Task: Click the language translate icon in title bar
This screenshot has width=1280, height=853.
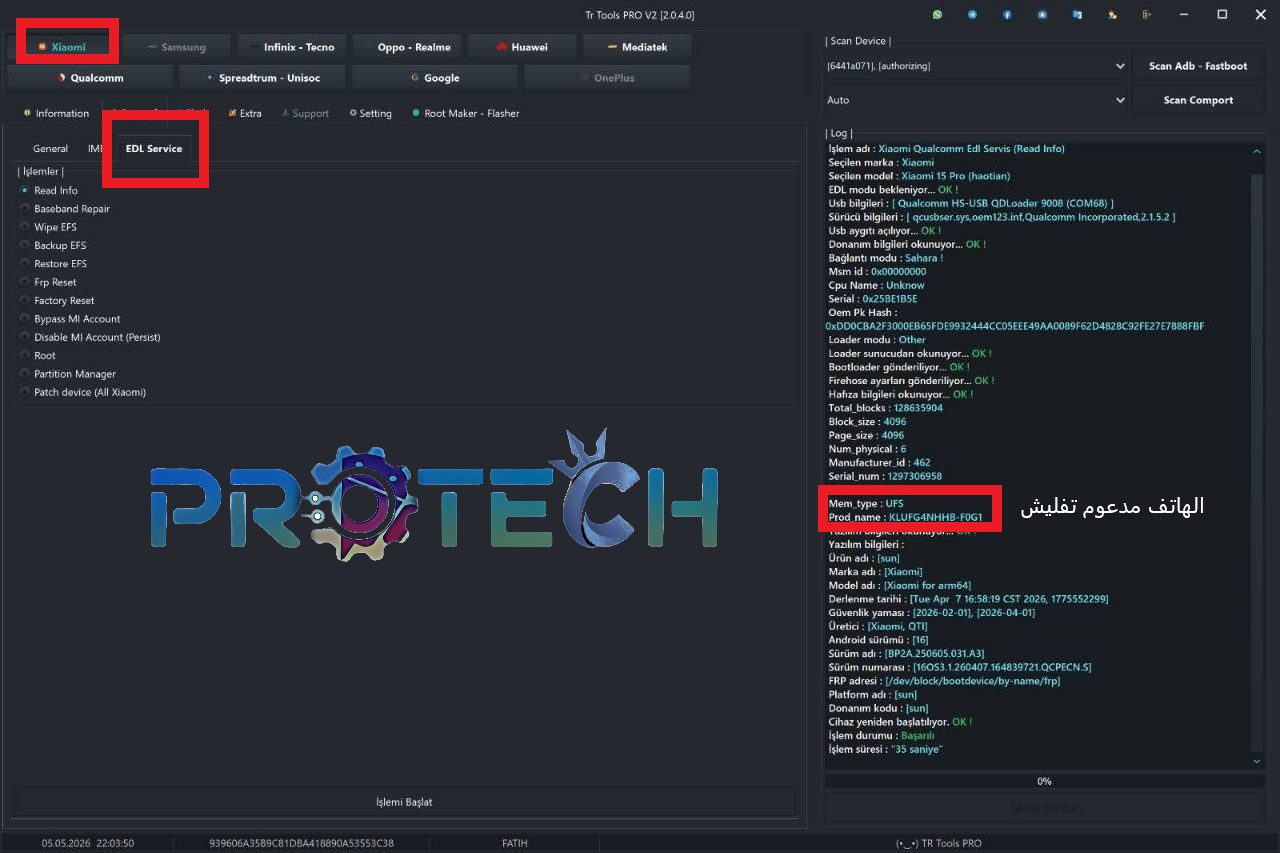Action: (x=1077, y=15)
